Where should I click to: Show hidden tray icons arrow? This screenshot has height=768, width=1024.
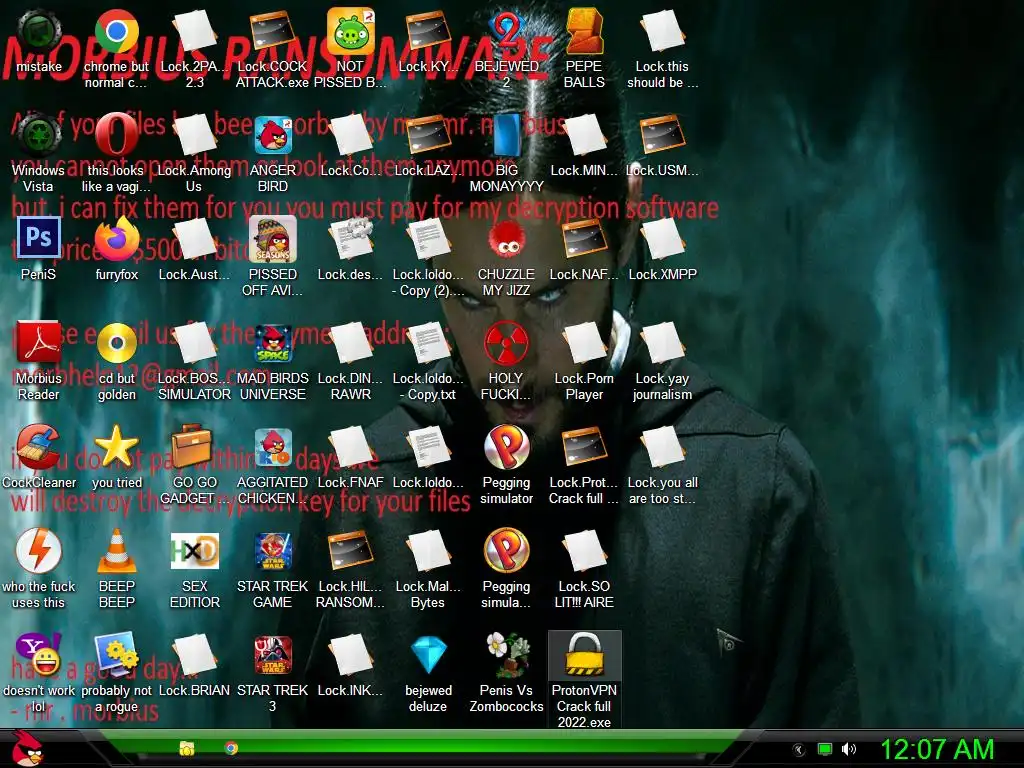pyautogui.click(x=798, y=750)
